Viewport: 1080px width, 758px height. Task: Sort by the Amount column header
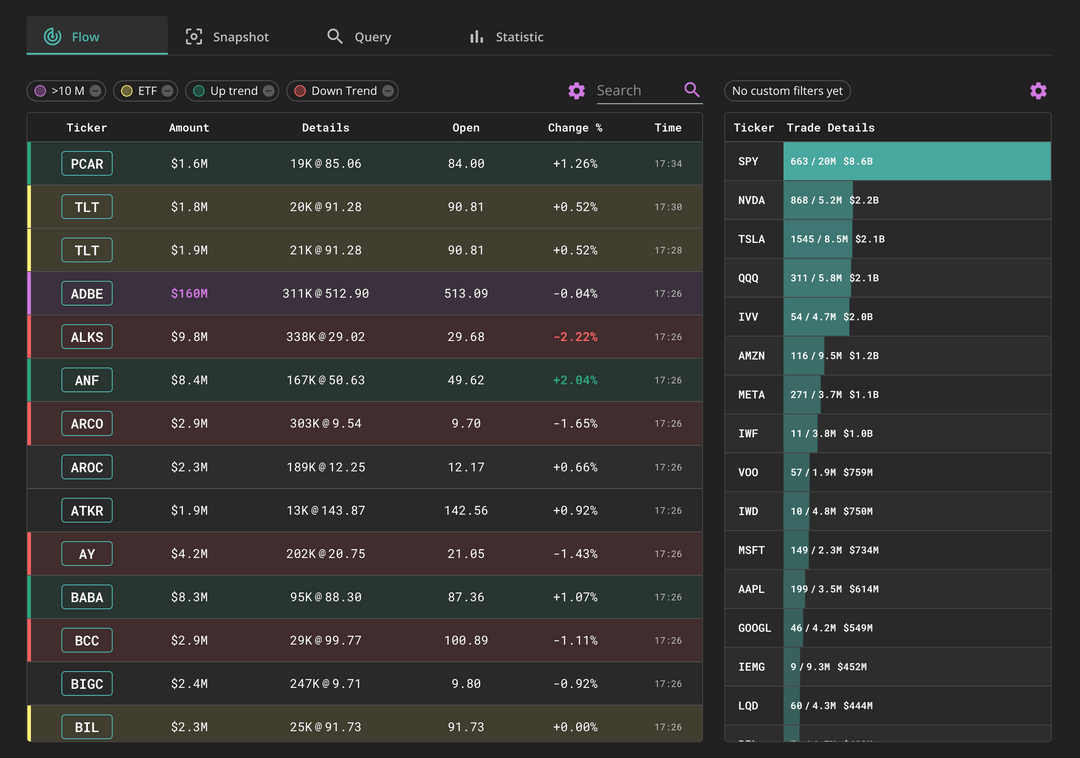click(x=189, y=127)
